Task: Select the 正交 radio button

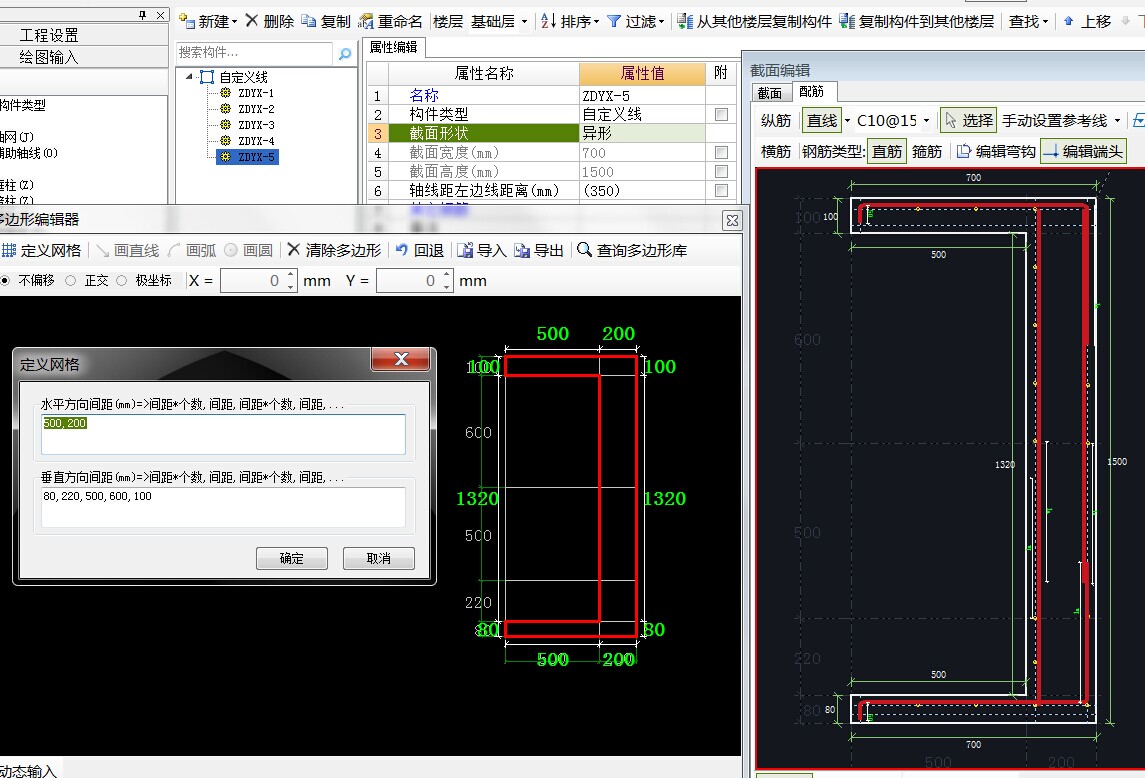Action: pos(71,281)
